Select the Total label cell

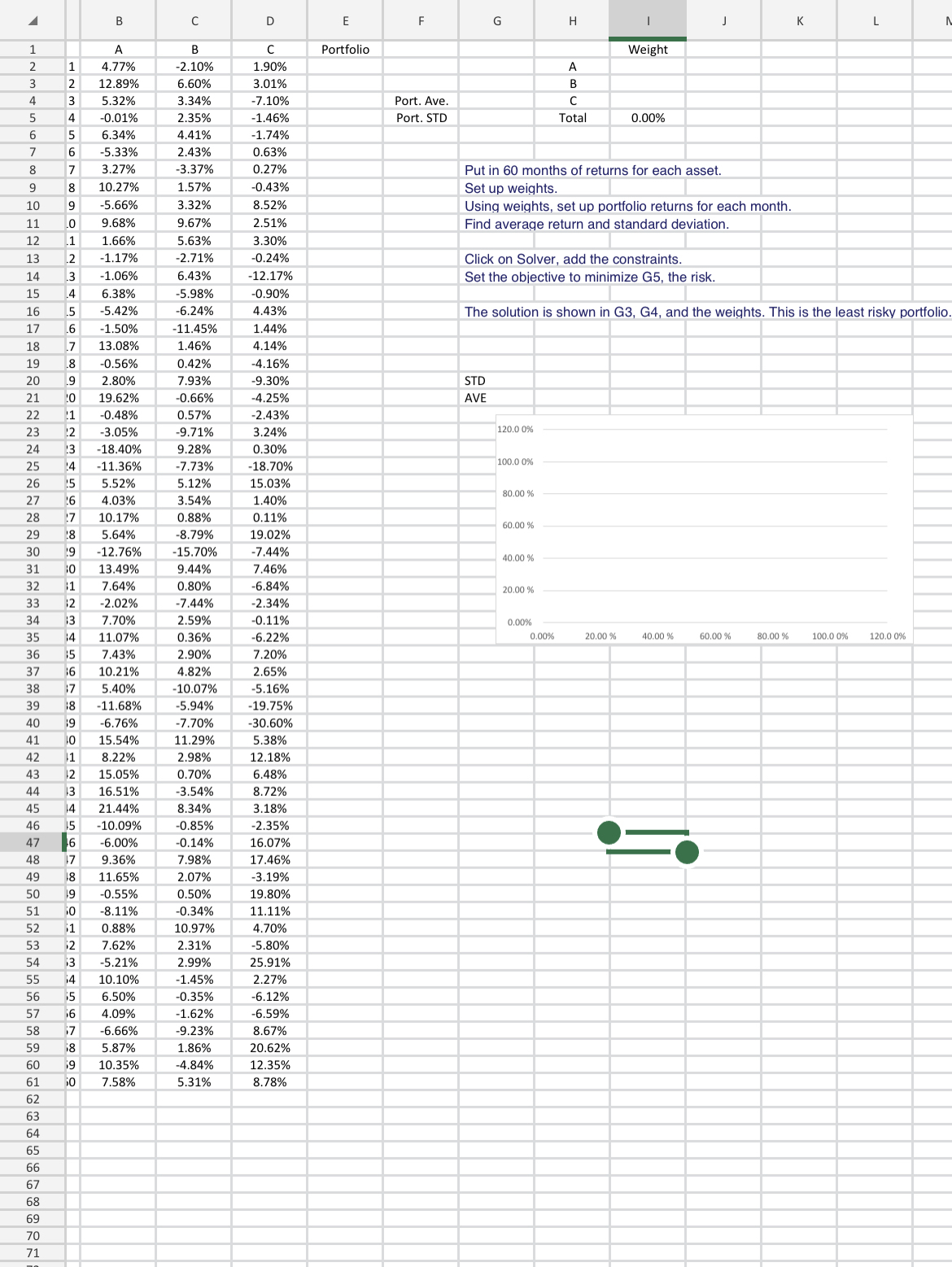click(573, 118)
